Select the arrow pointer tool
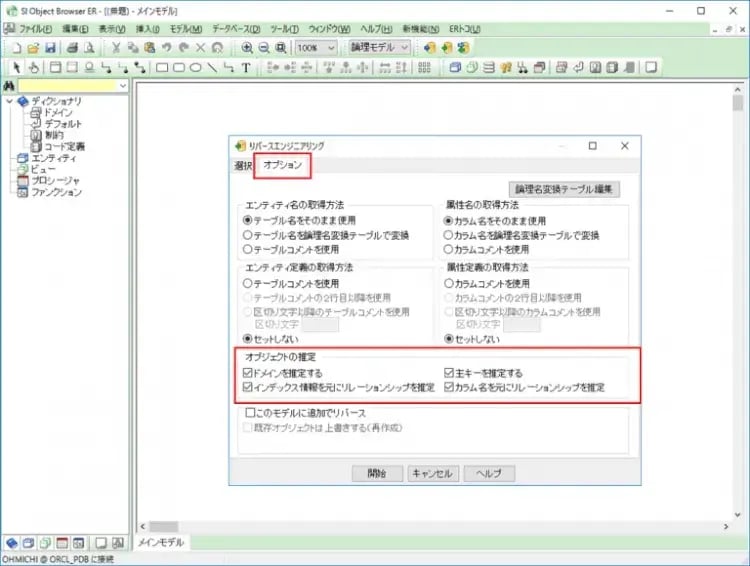The image size is (750, 566). pyautogui.click(x=15, y=68)
